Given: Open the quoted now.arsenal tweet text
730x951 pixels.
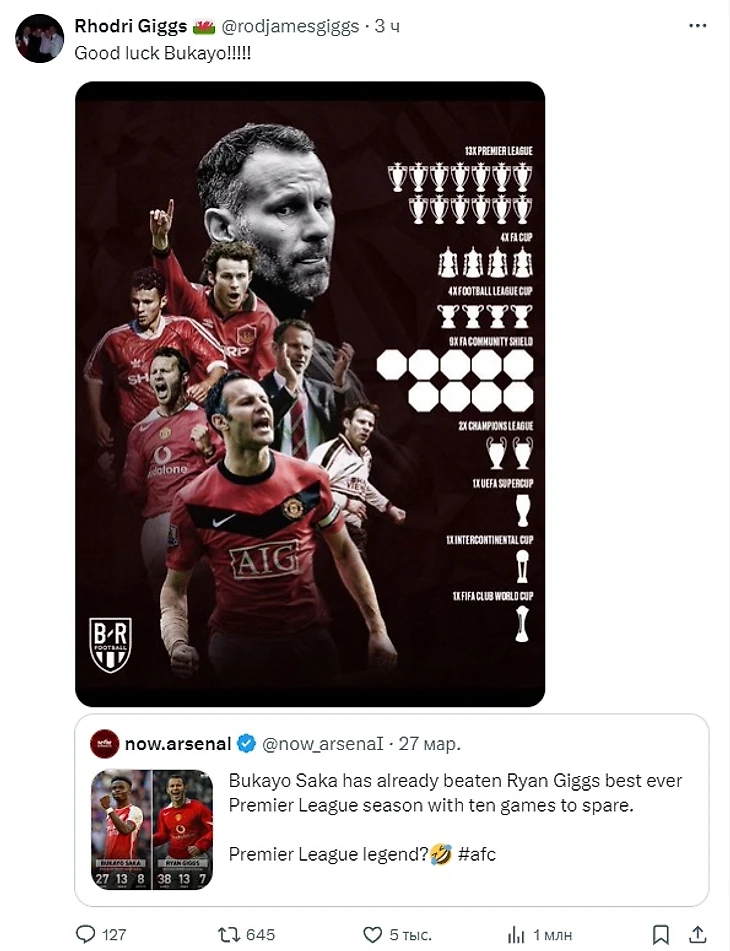Looking at the screenshot, I should click(455, 817).
